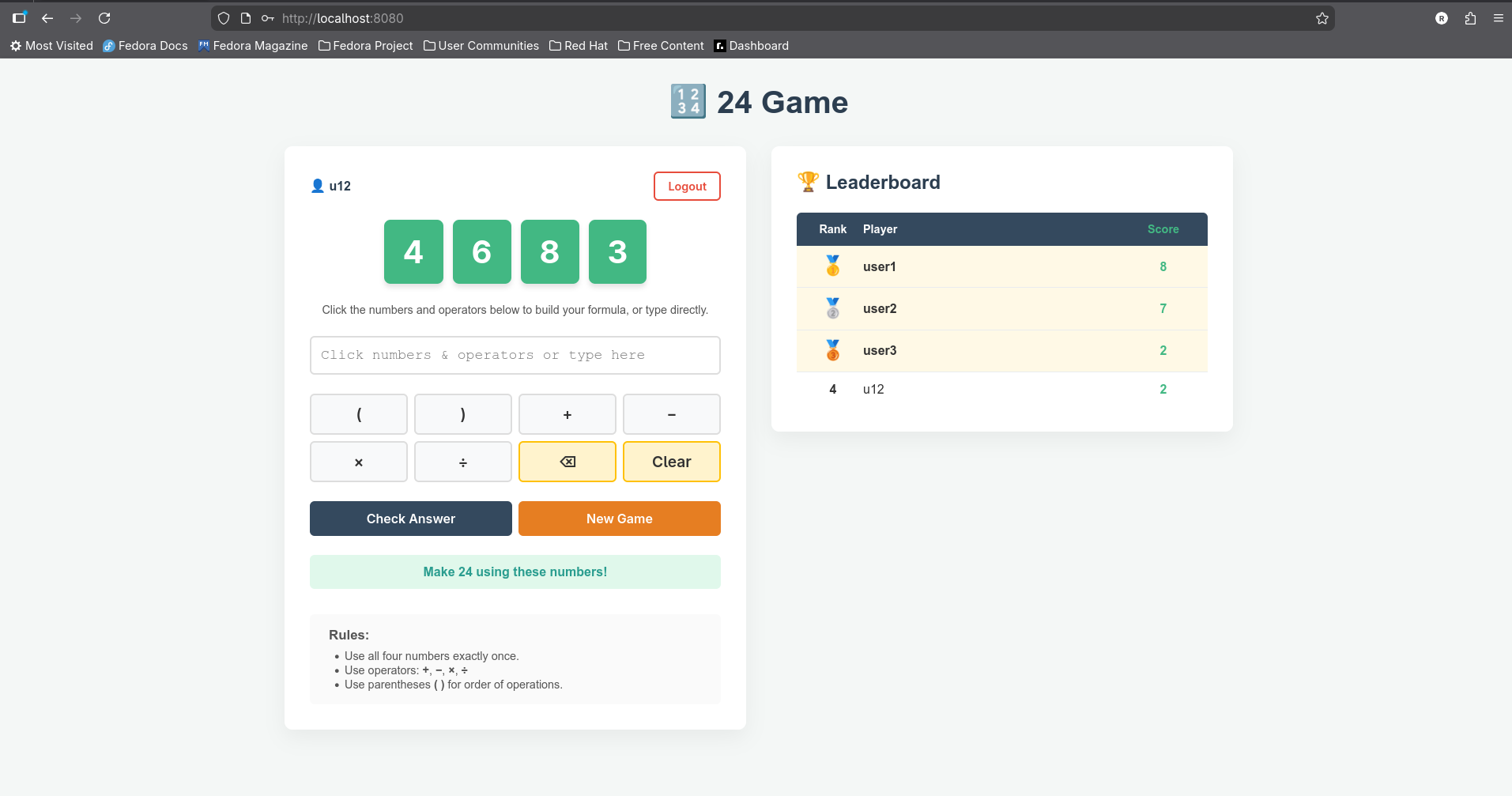Open the browser extensions icon

1470,18
